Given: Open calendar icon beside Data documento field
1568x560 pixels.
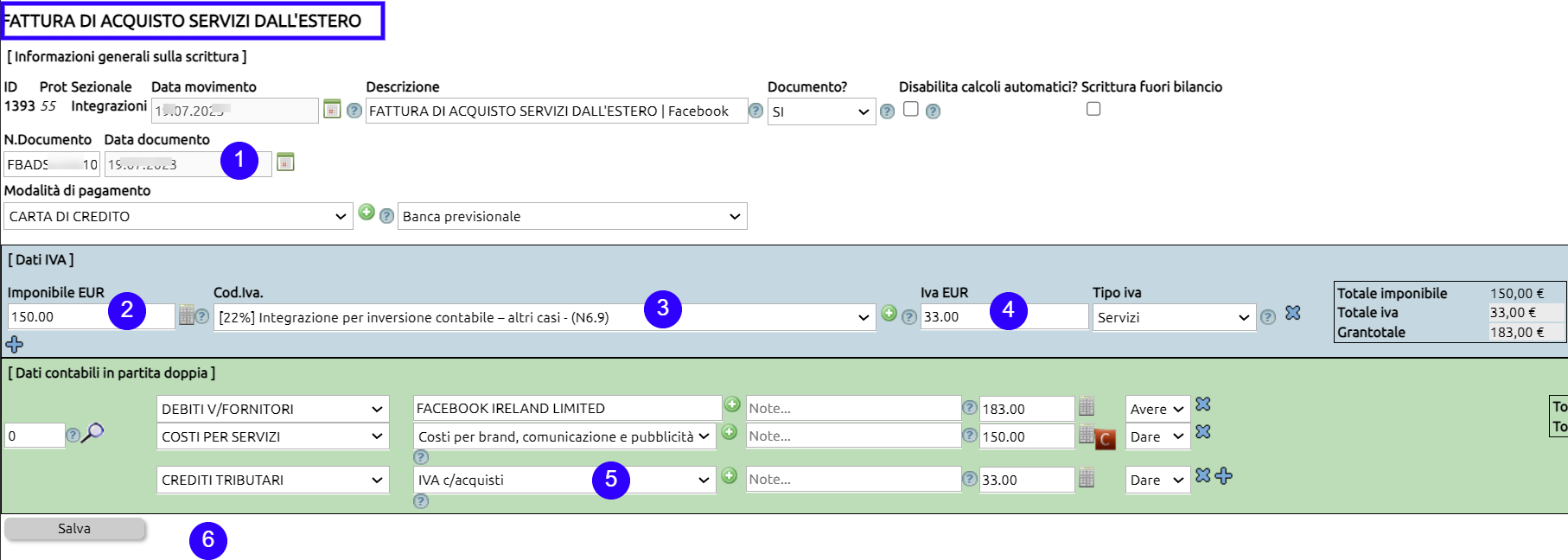Looking at the screenshot, I should pos(285,162).
